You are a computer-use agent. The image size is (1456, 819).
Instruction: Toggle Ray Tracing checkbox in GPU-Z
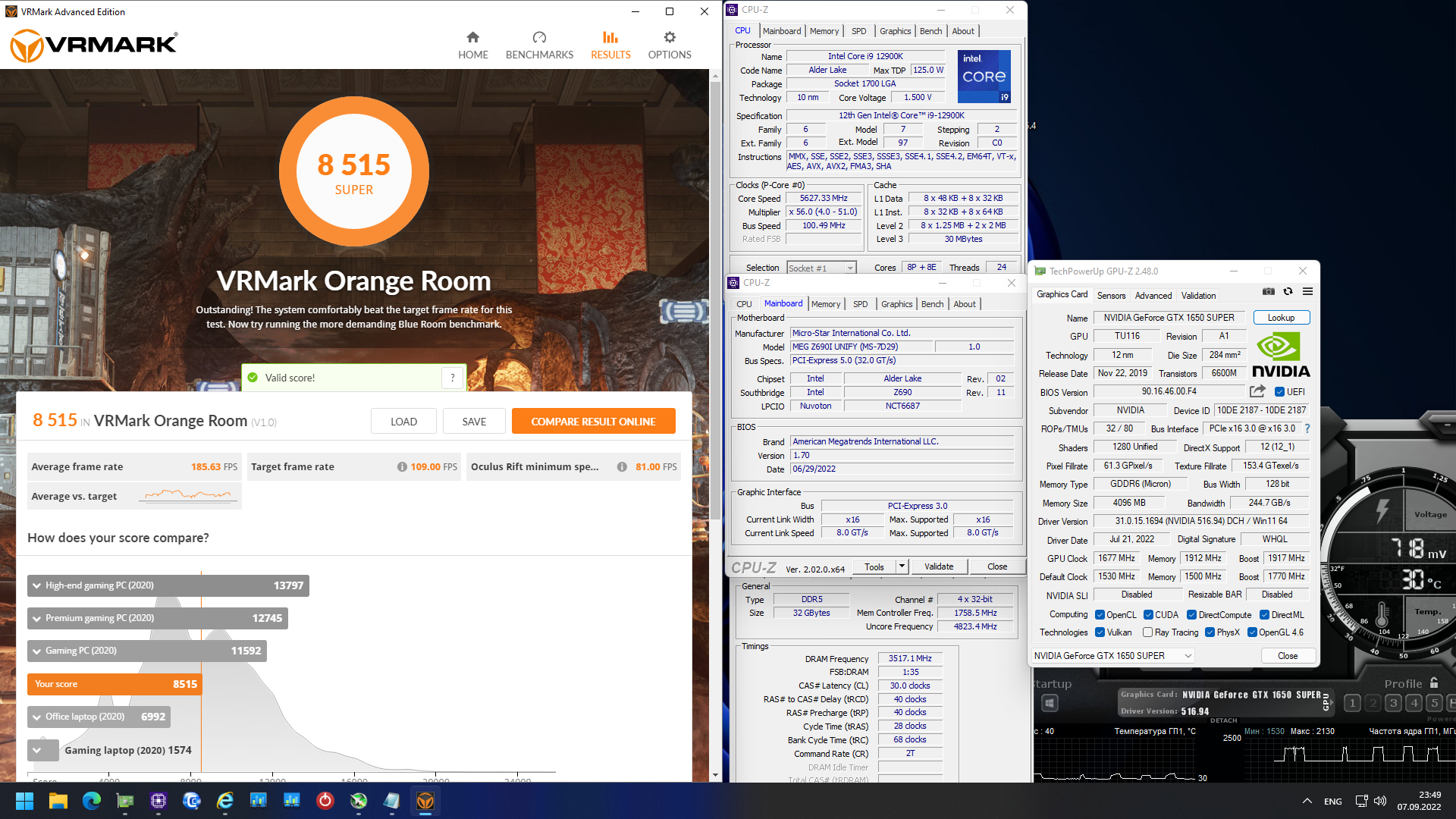(1147, 632)
